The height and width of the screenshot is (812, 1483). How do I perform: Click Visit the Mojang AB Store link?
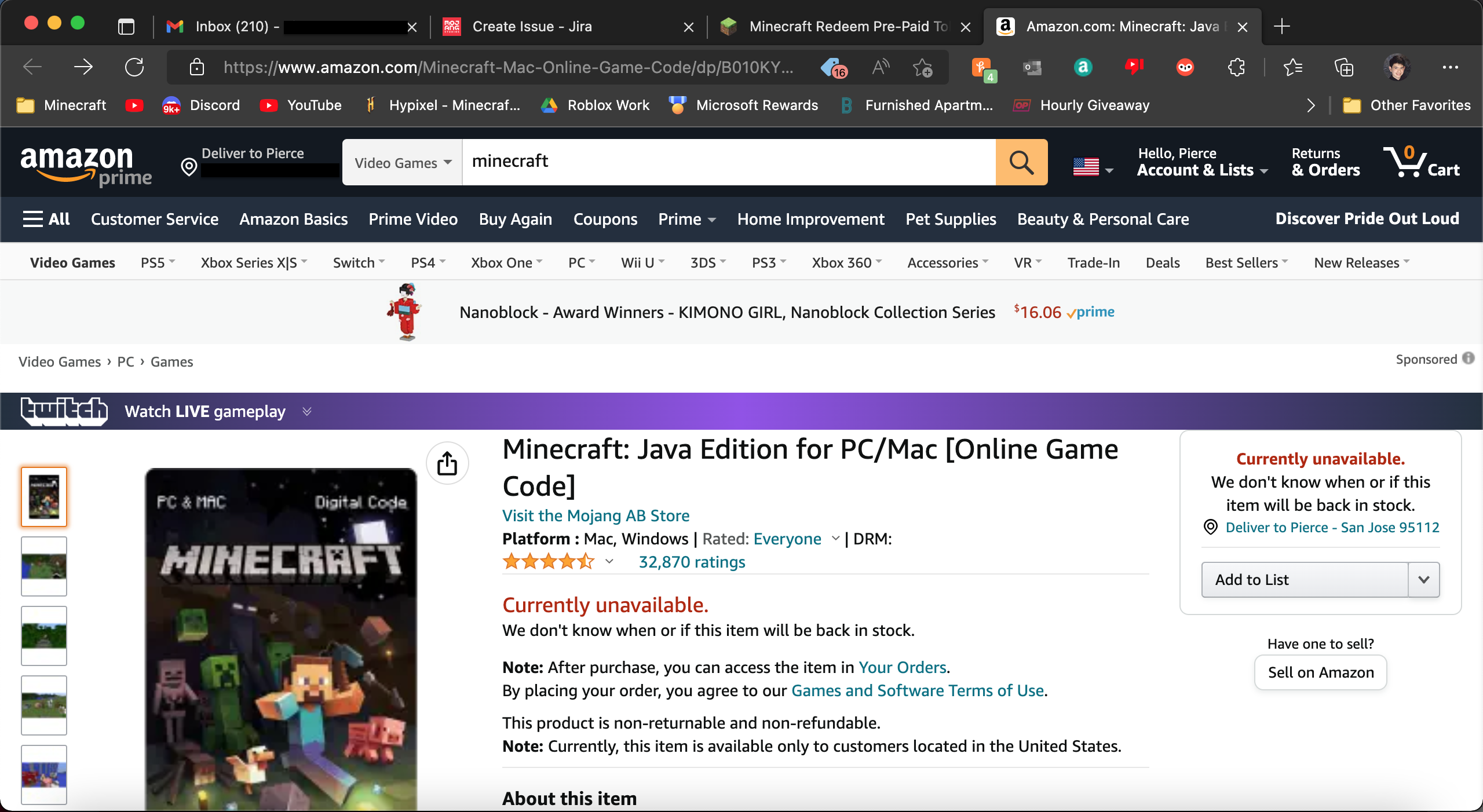coord(596,515)
